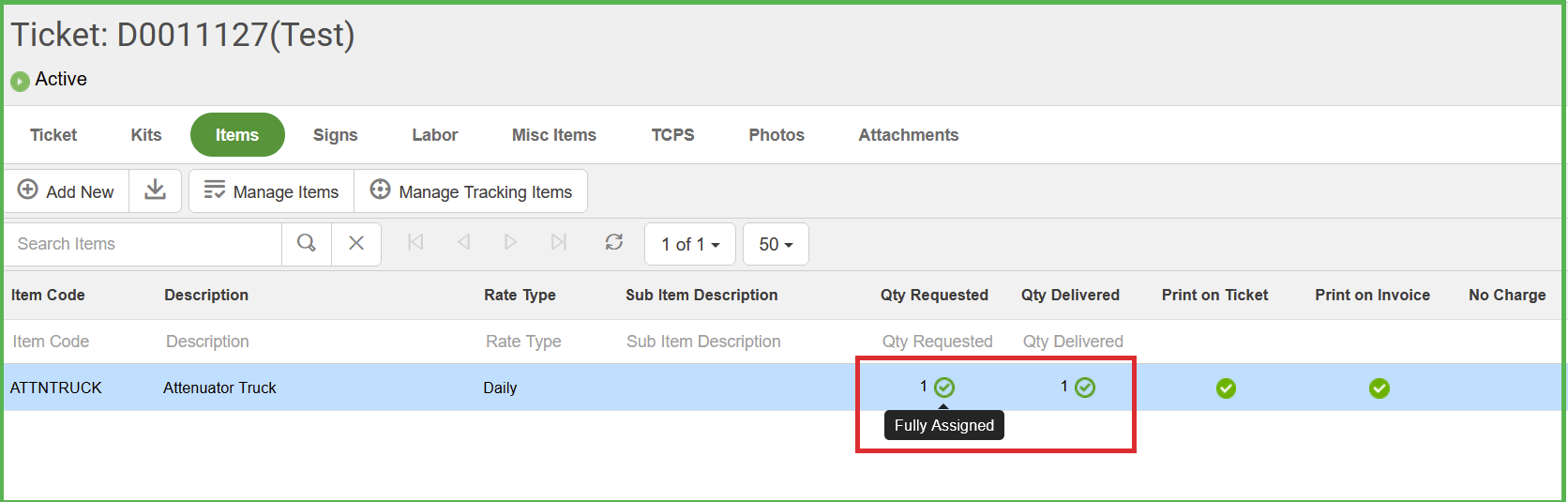Go to the next page arrow
Viewport: 1568px width, 502px height.
pyautogui.click(x=510, y=242)
